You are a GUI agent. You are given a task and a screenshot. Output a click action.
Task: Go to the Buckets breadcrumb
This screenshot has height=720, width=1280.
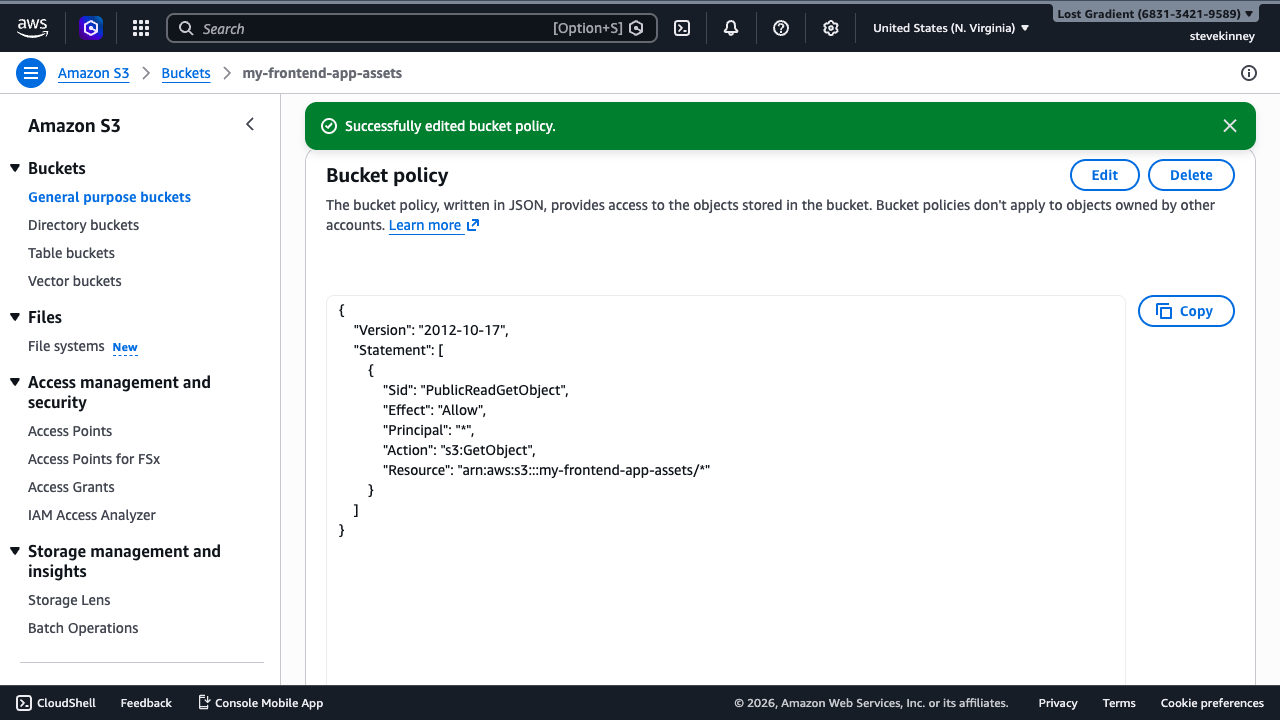pyautogui.click(x=186, y=73)
